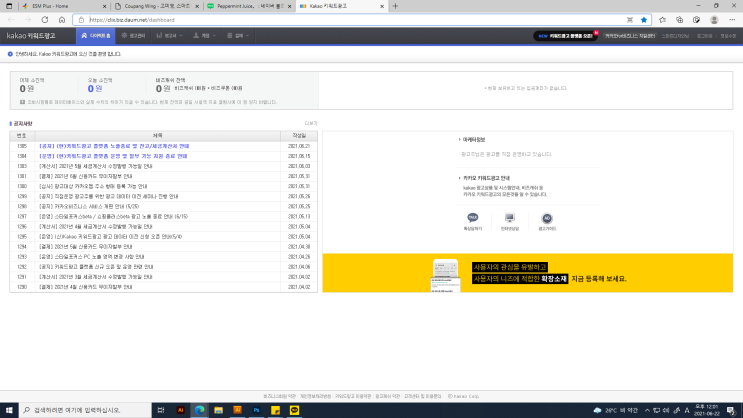This screenshot has width=743, height=418.
Task: Open notice 1290 about 2021 4월 credit card
Action: [86, 287]
